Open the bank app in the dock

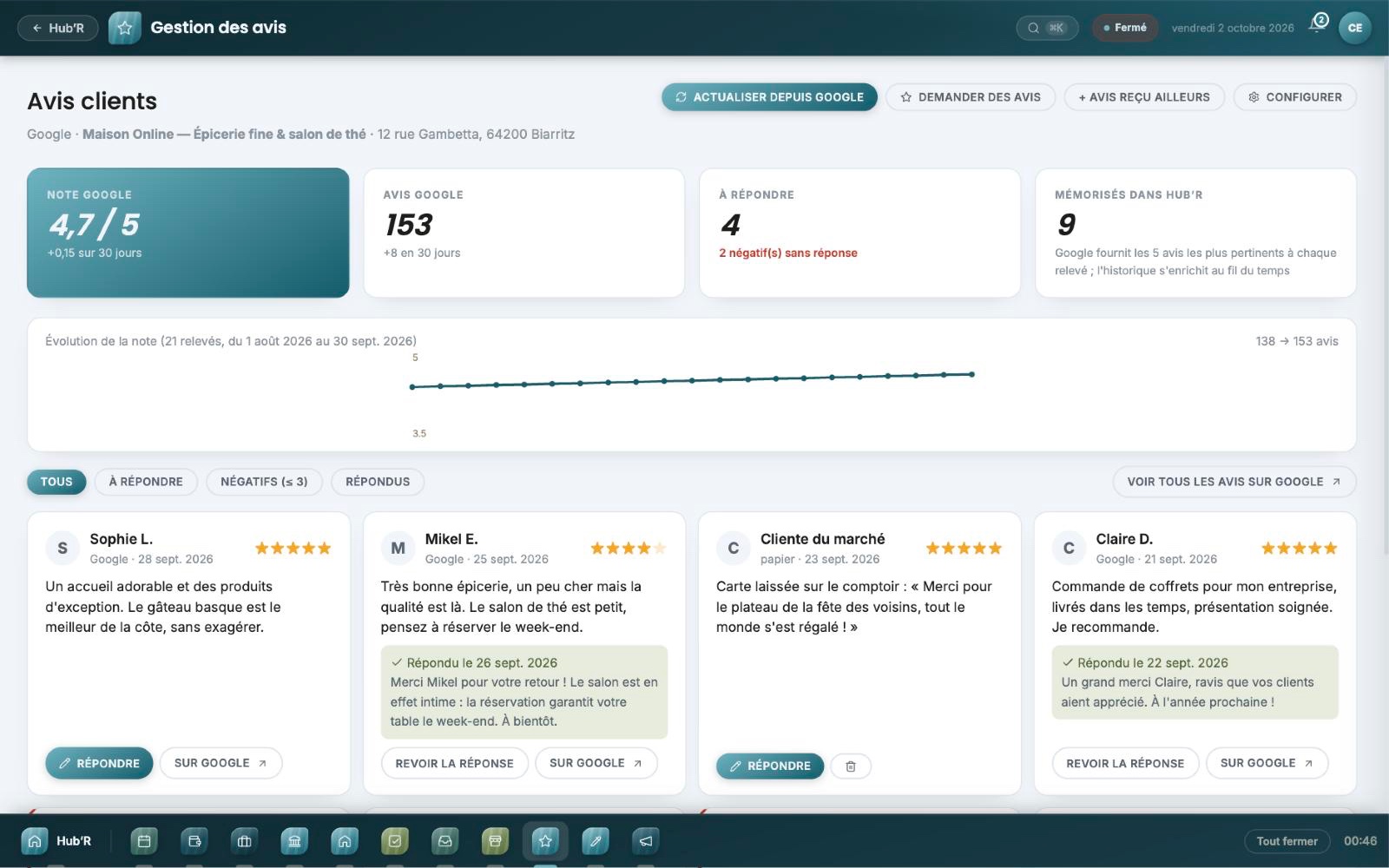tap(294, 841)
